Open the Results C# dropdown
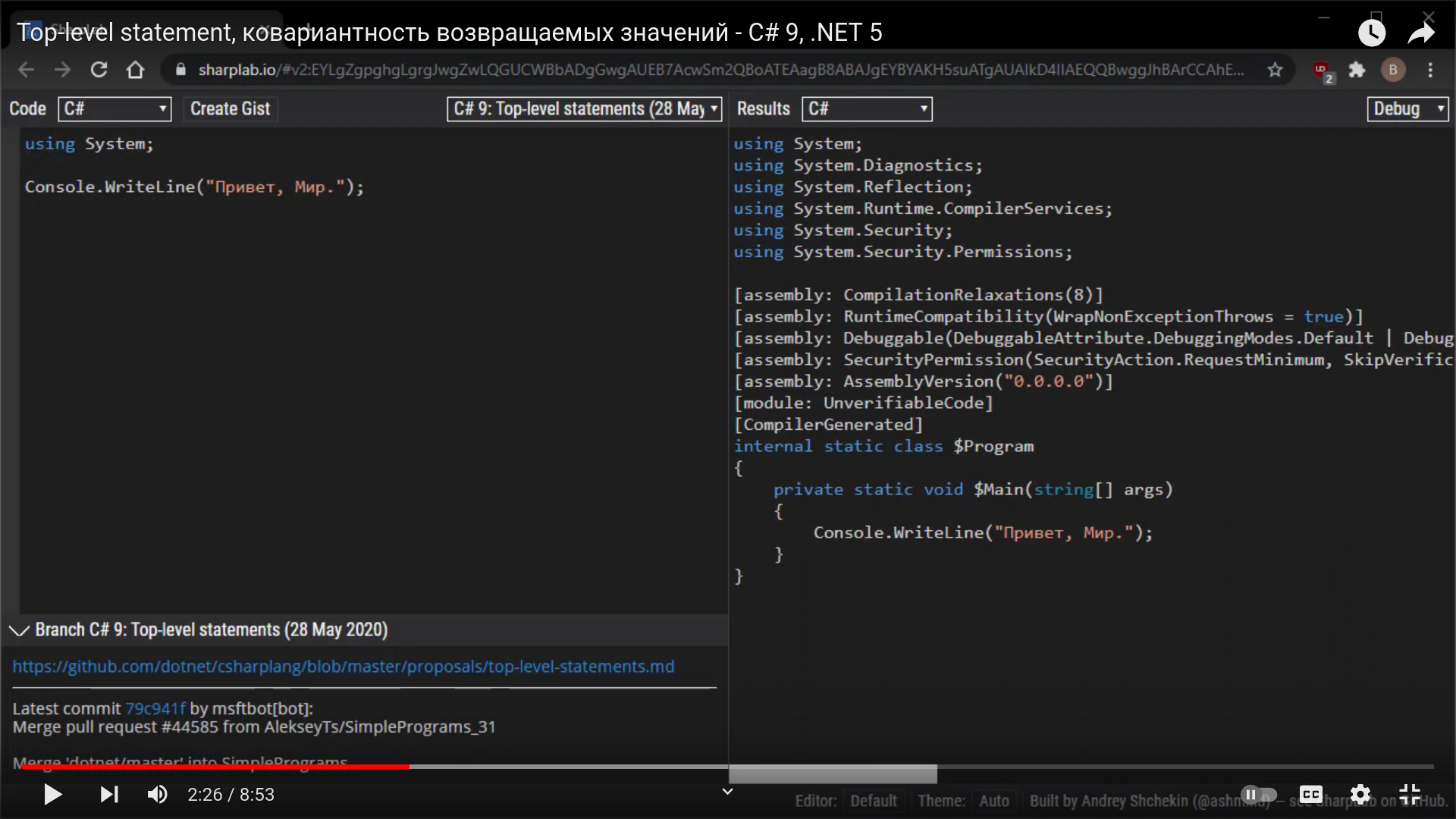Screen dimensions: 1456x819 [867, 109]
